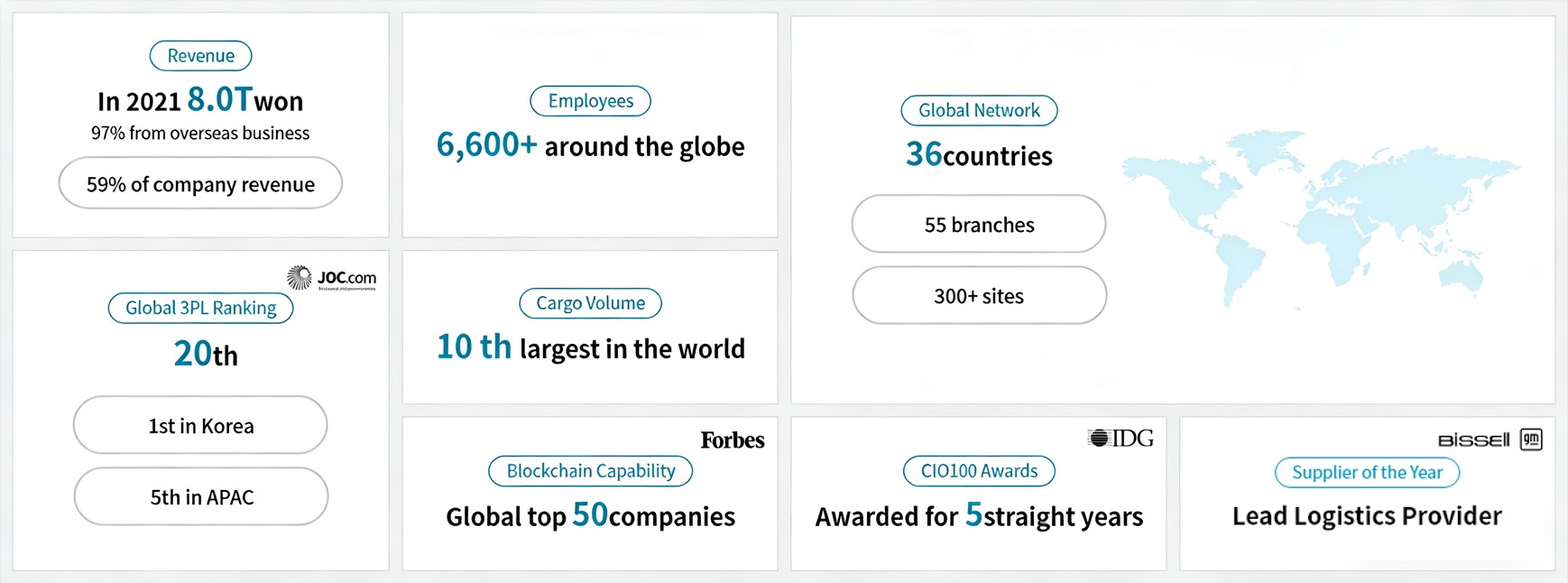Select the 5th in APAC pill

201,497
